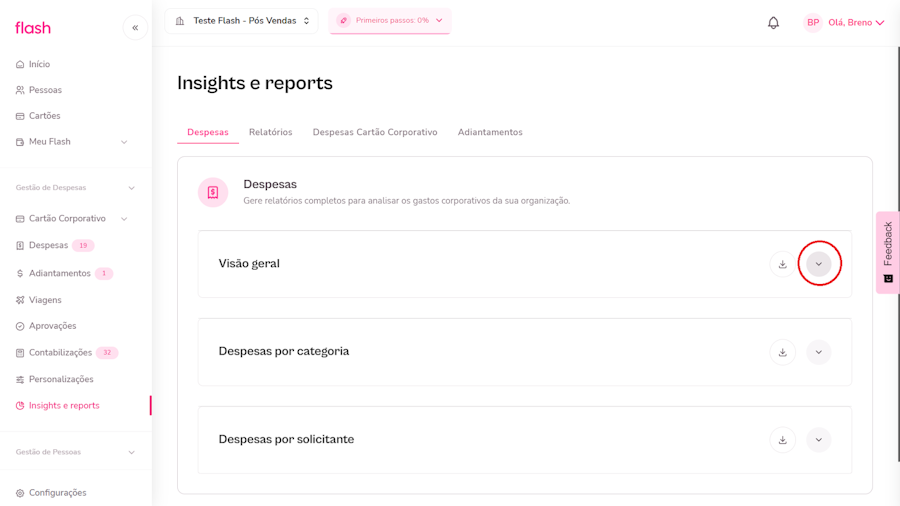Click the Aprovações check-circle icon
900x506 pixels.
pyautogui.click(x=20, y=326)
